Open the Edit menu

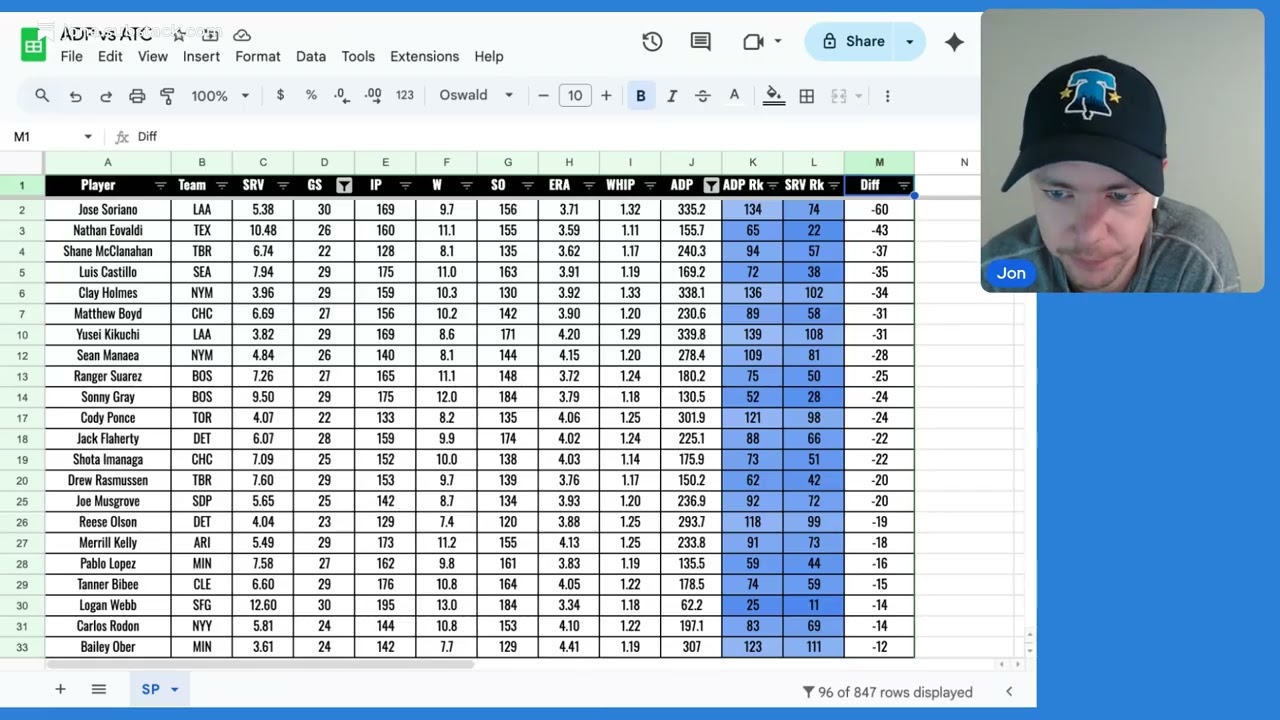click(110, 57)
